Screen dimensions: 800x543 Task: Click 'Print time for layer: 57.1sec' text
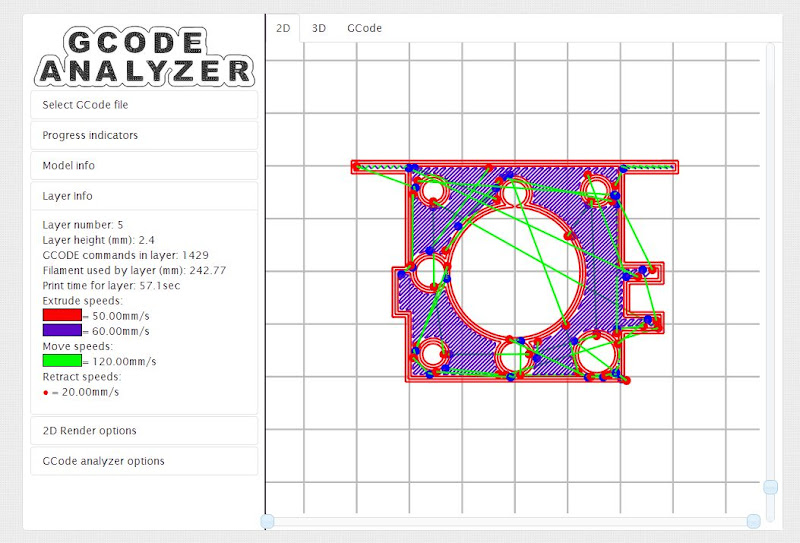(x=111, y=286)
